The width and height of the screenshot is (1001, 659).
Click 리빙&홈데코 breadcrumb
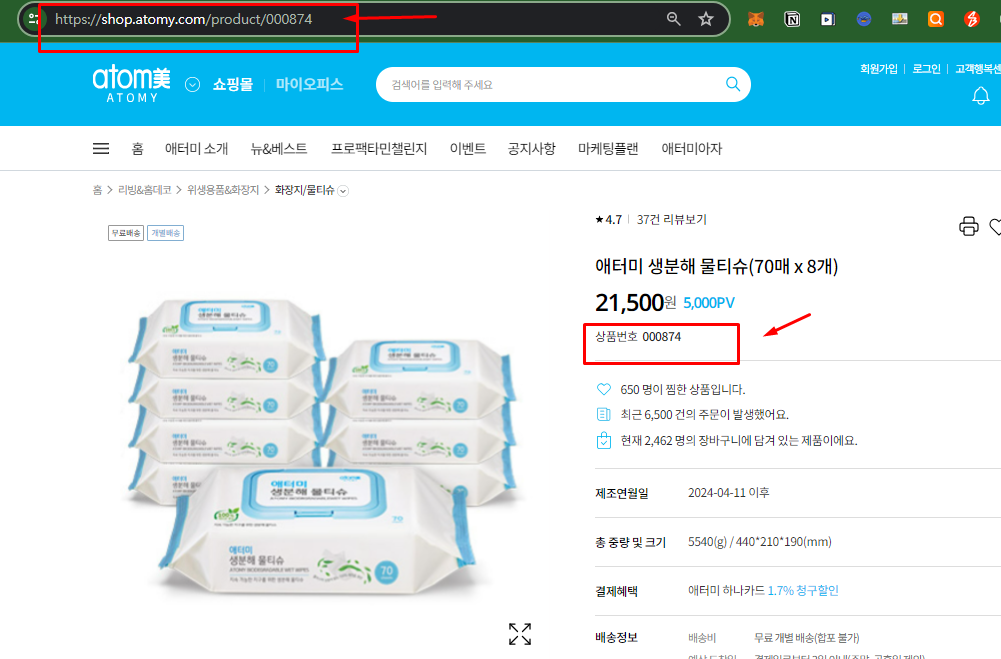tap(144, 190)
